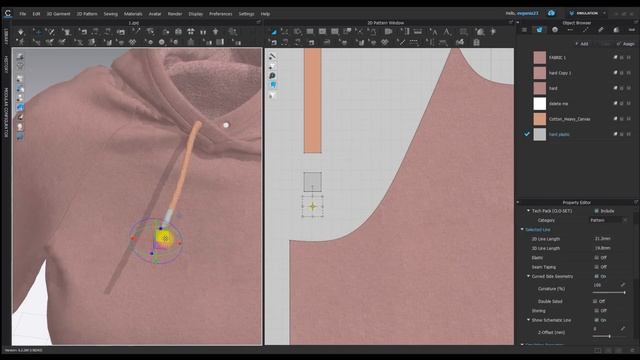Viewport: 640px width, 360px height.
Task: Collapse the Property Editor panel arrow
Action: (518, 202)
